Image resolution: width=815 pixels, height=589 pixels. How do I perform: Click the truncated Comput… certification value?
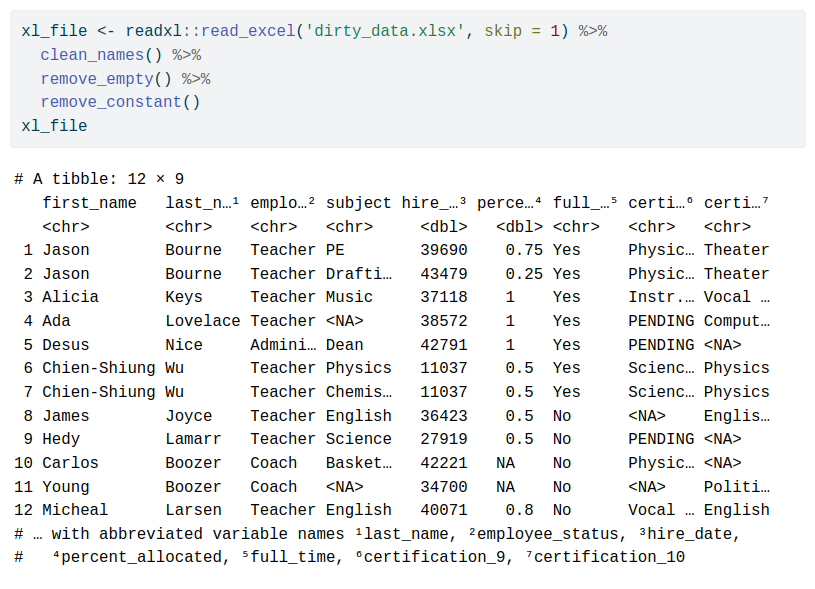coord(737,321)
